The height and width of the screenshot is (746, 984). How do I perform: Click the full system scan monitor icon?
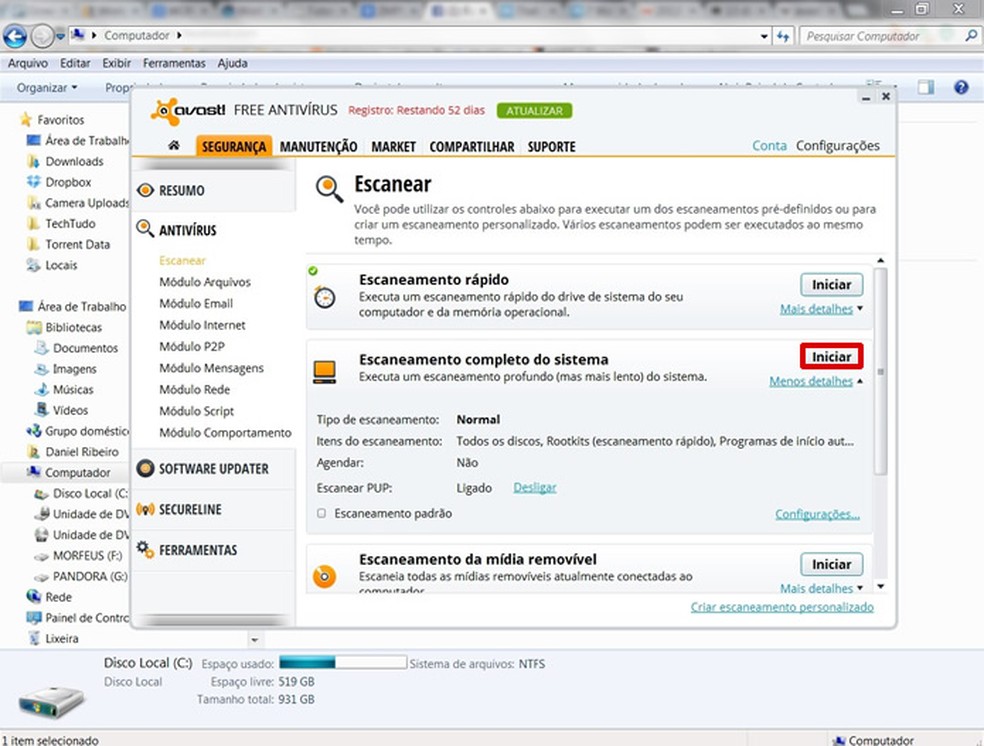point(324,371)
